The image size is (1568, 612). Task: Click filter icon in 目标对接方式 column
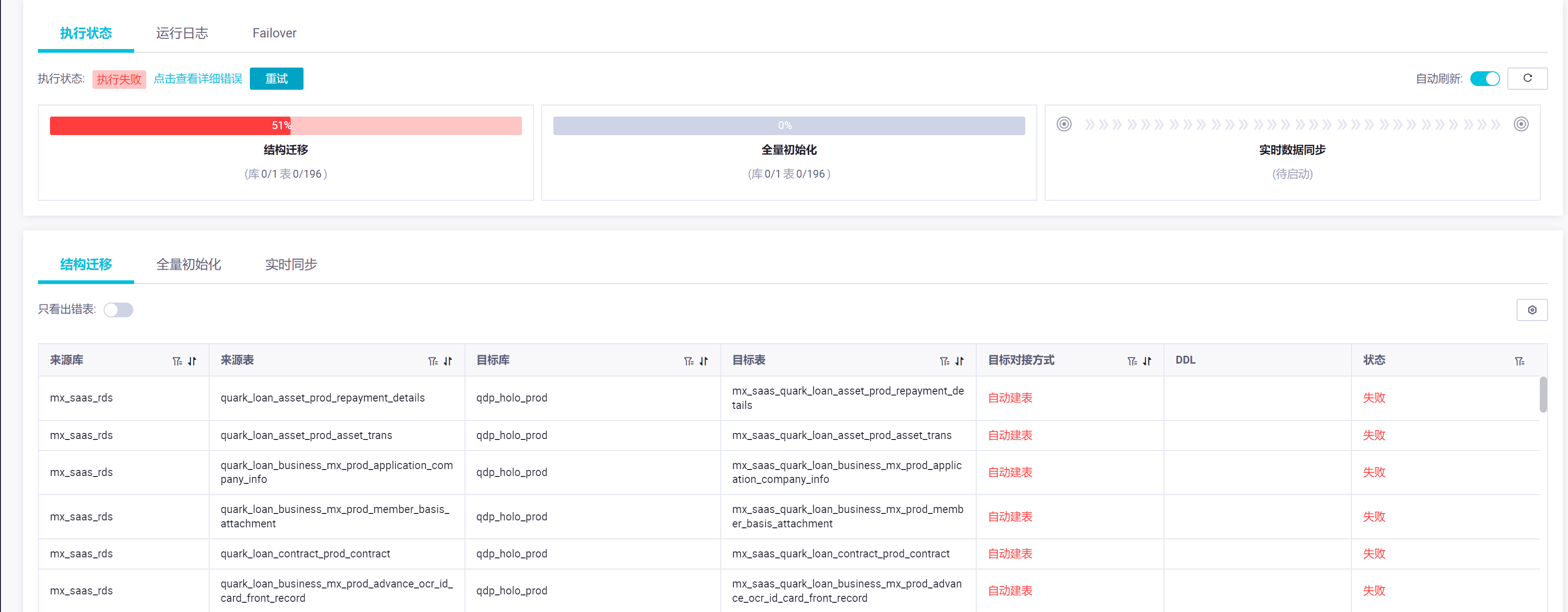[1132, 361]
